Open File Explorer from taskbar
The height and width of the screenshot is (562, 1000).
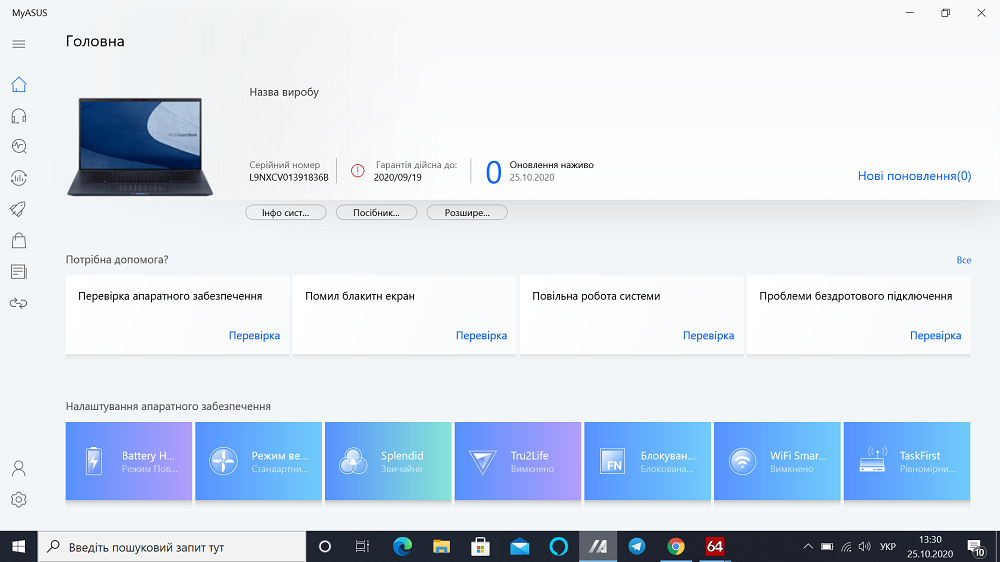(x=441, y=547)
